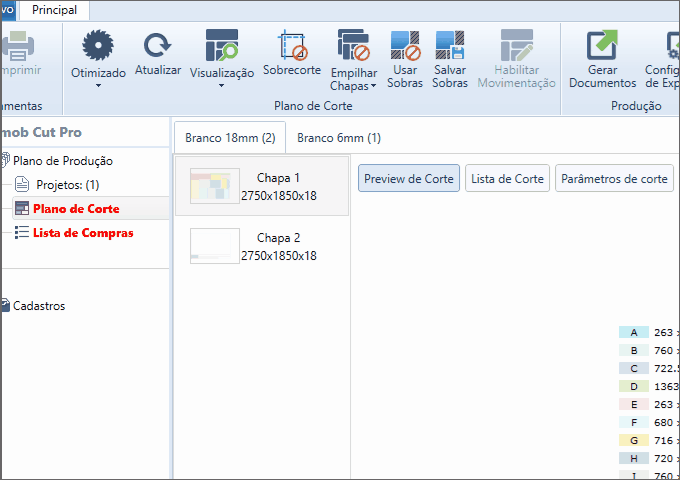Click the legend swatch C
This screenshot has width=680, height=480.
pos(634,368)
